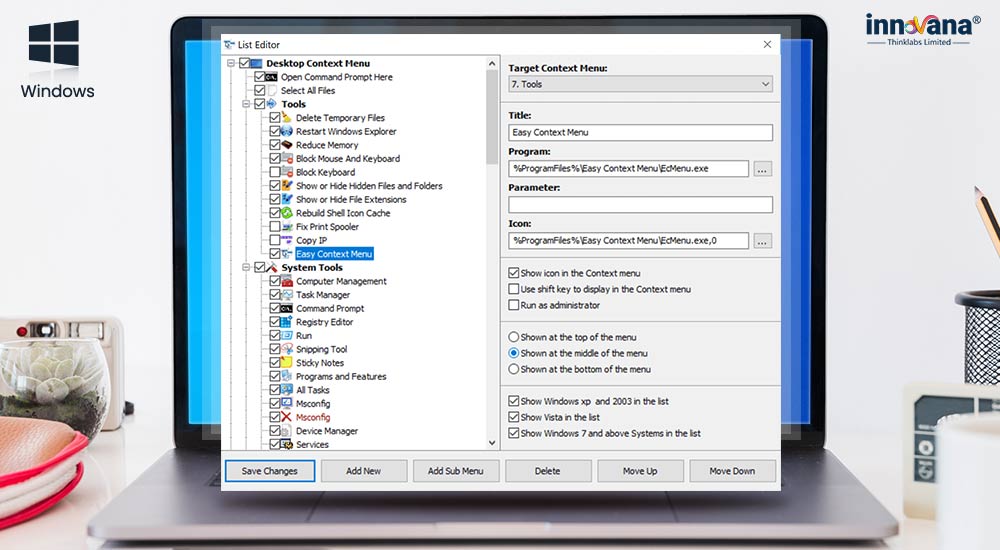
Task: Uncheck Show Windows 7 and above Systems
Action: tap(513, 433)
